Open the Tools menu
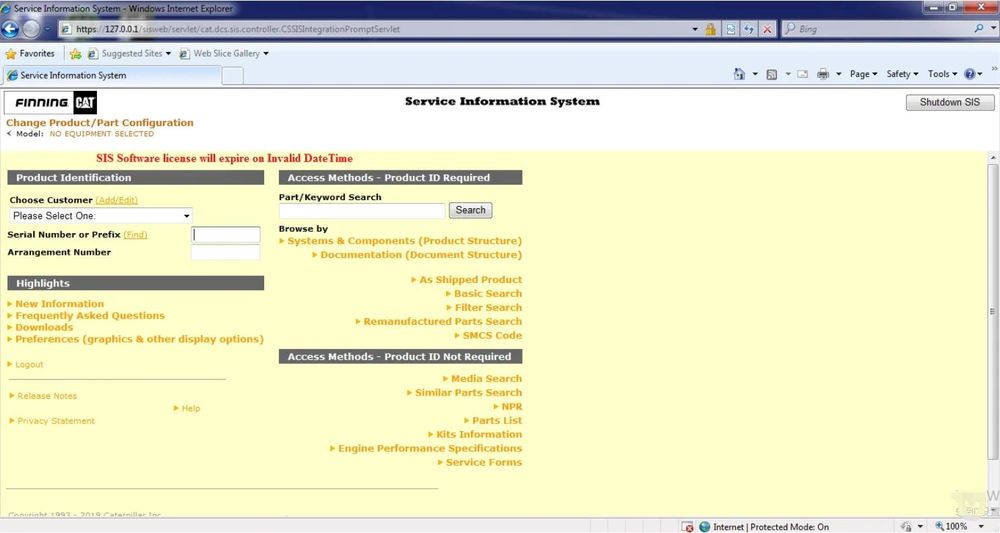Viewport: 1000px width, 533px height. [x=943, y=74]
